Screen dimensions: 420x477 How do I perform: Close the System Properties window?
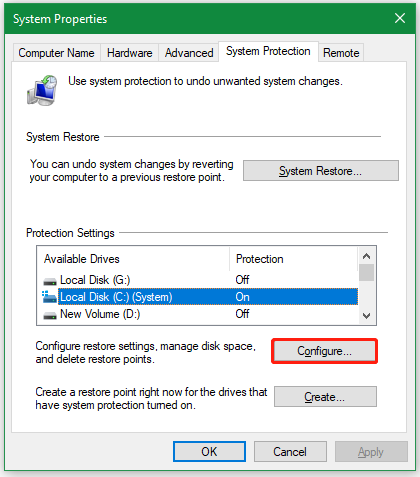pyautogui.click(x=400, y=18)
